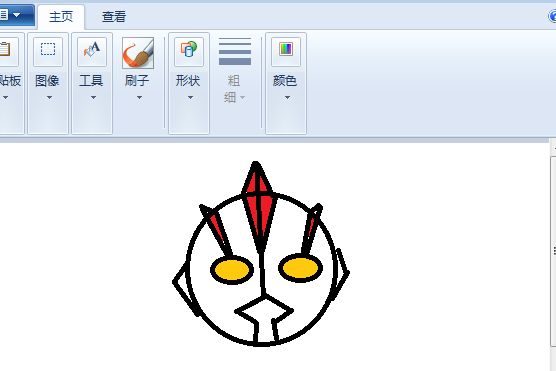Expand the 图像 dropdown arrow
This screenshot has height=371, width=556.
[x=49, y=97]
